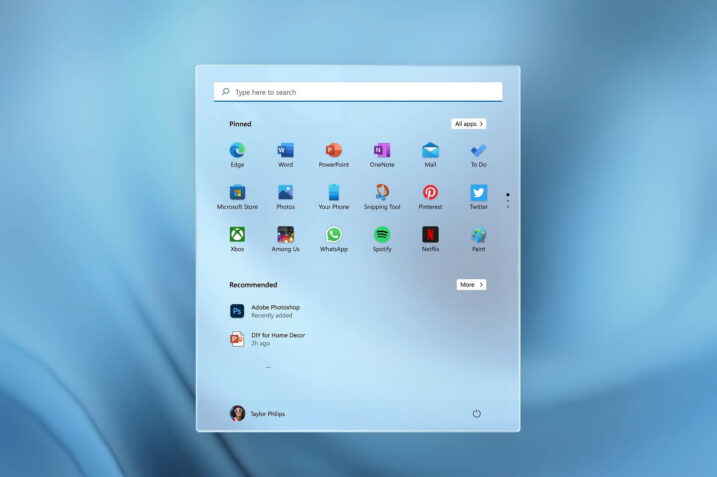Launch the Xbox app
717x477 pixels.
pos(237,235)
